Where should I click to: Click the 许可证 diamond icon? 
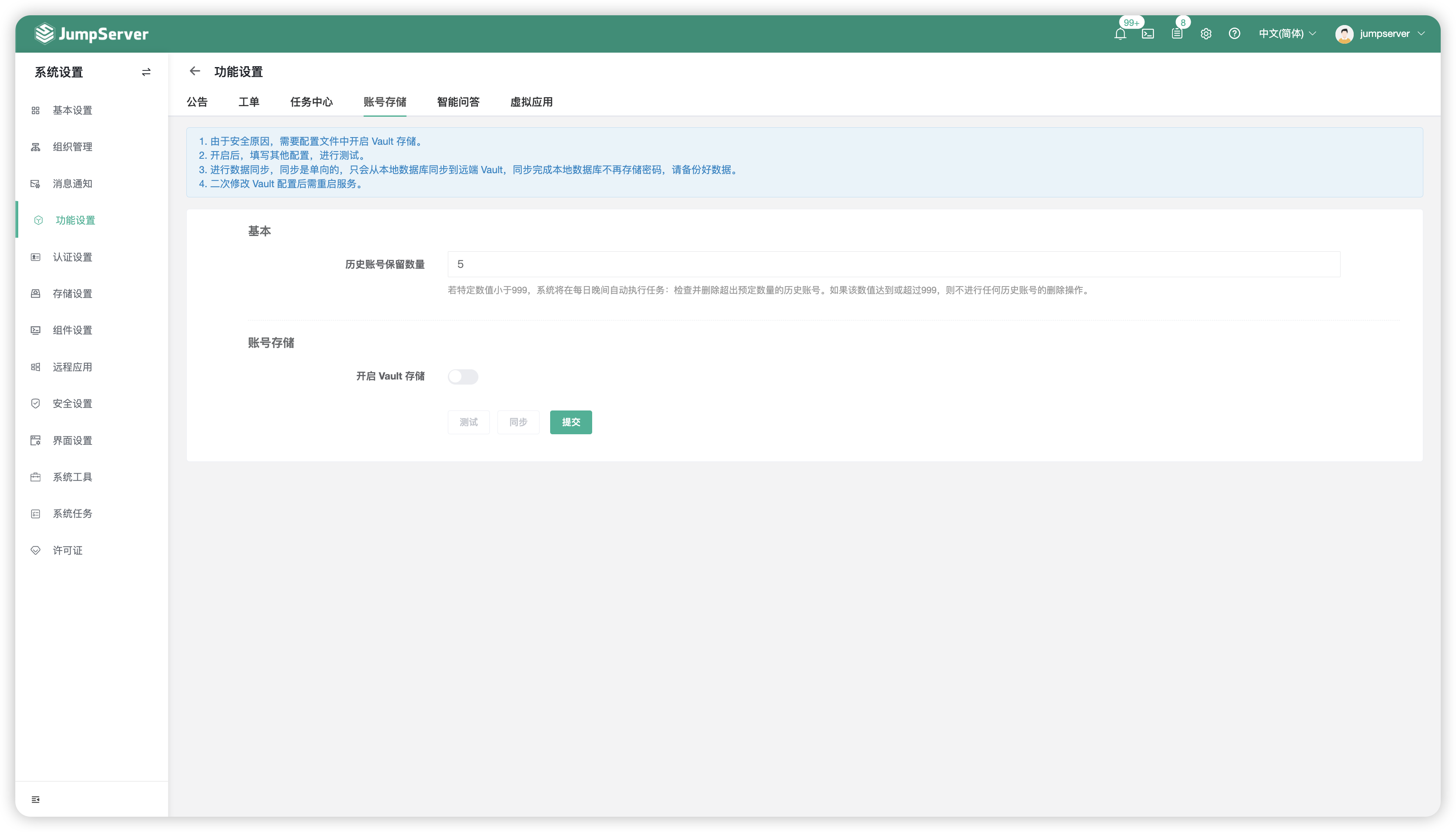point(35,550)
